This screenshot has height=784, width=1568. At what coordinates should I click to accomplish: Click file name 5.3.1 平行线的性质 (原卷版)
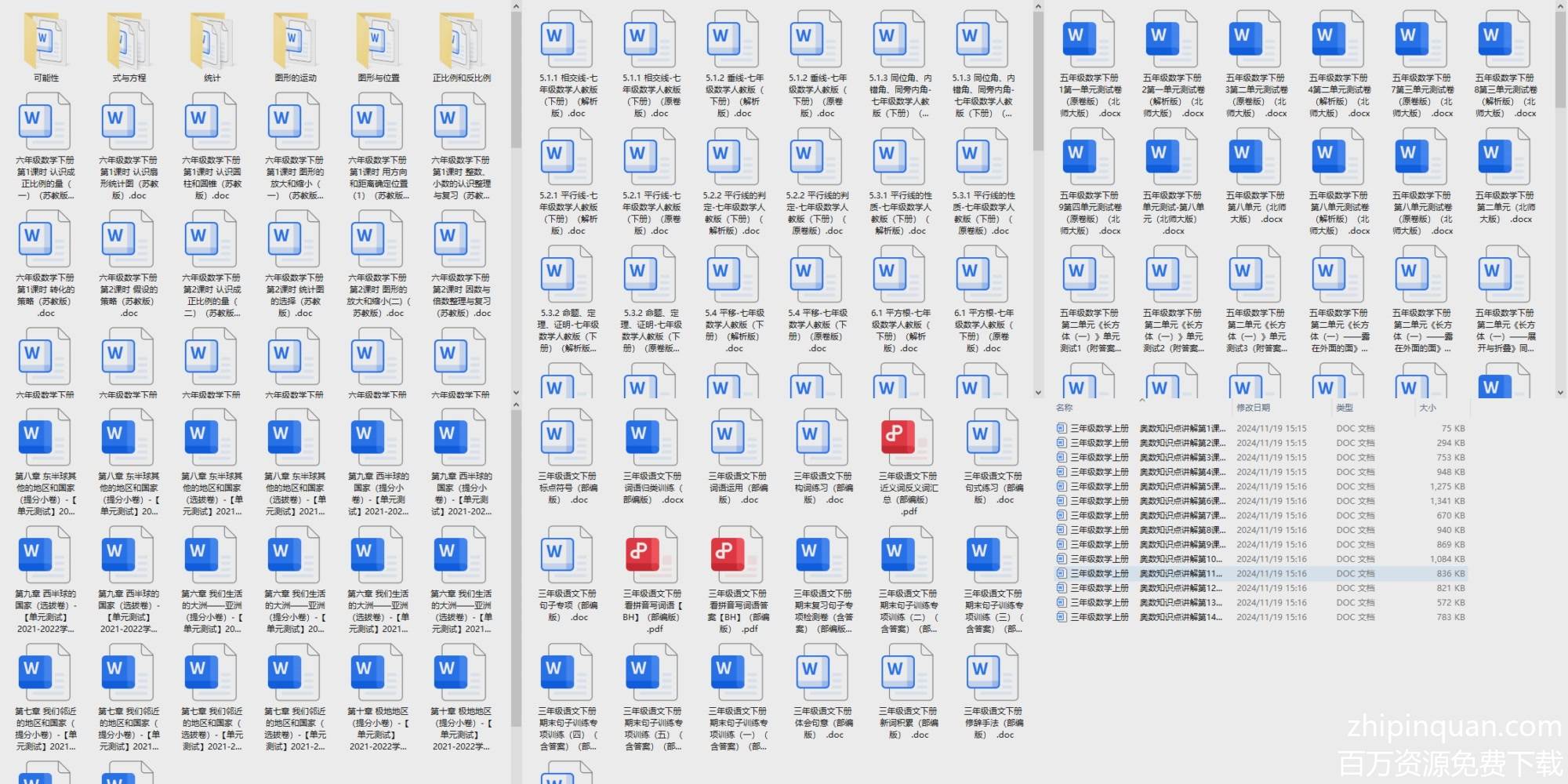click(x=982, y=213)
